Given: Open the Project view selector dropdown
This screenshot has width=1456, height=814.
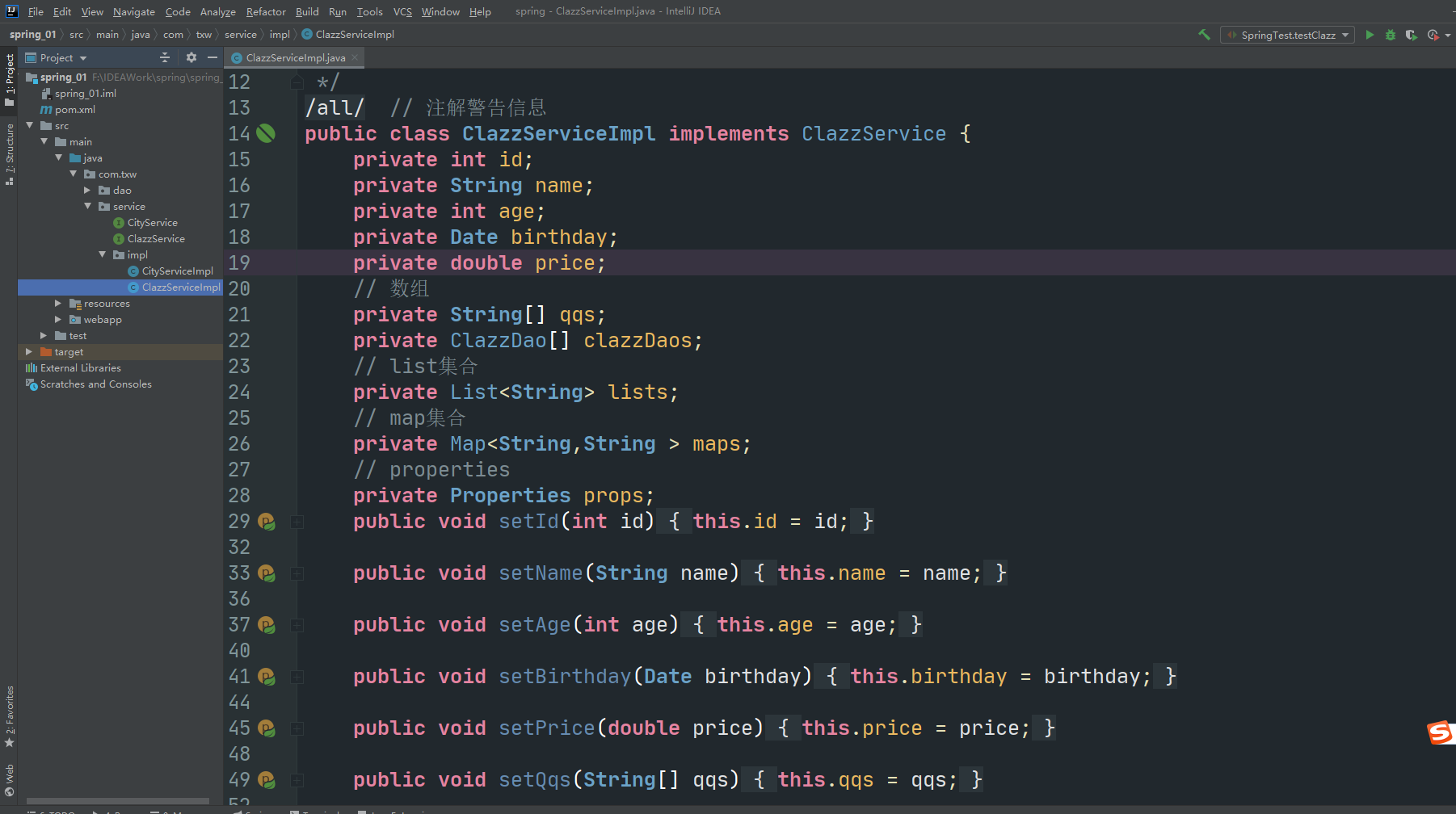Looking at the screenshot, I should (x=57, y=58).
